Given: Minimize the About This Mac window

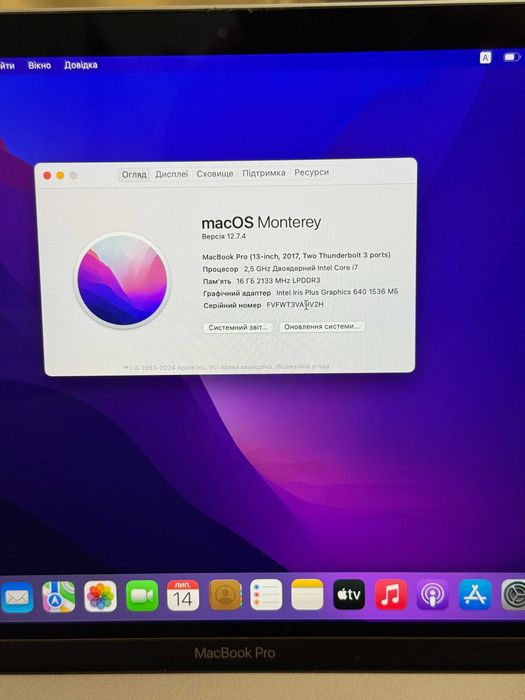Looking at the screenshot, I should 60,175.
